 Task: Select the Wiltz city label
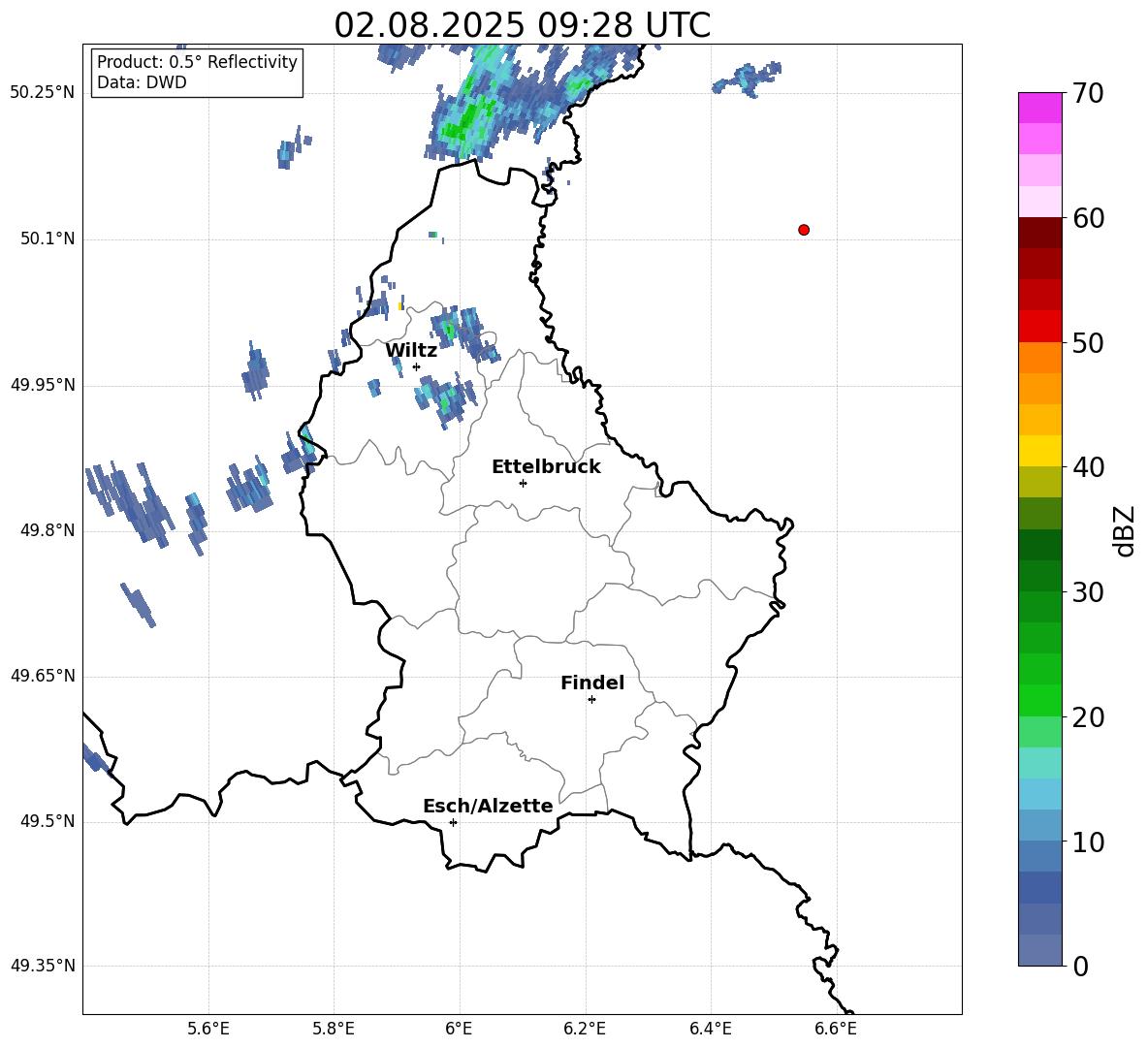(411, 351)
